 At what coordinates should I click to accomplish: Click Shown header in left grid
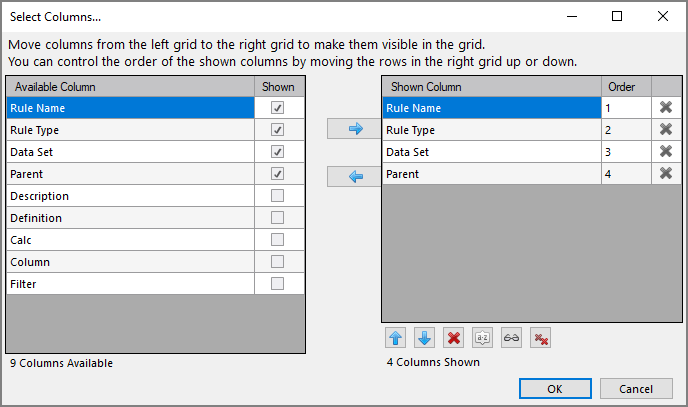(x=279, y=87)
